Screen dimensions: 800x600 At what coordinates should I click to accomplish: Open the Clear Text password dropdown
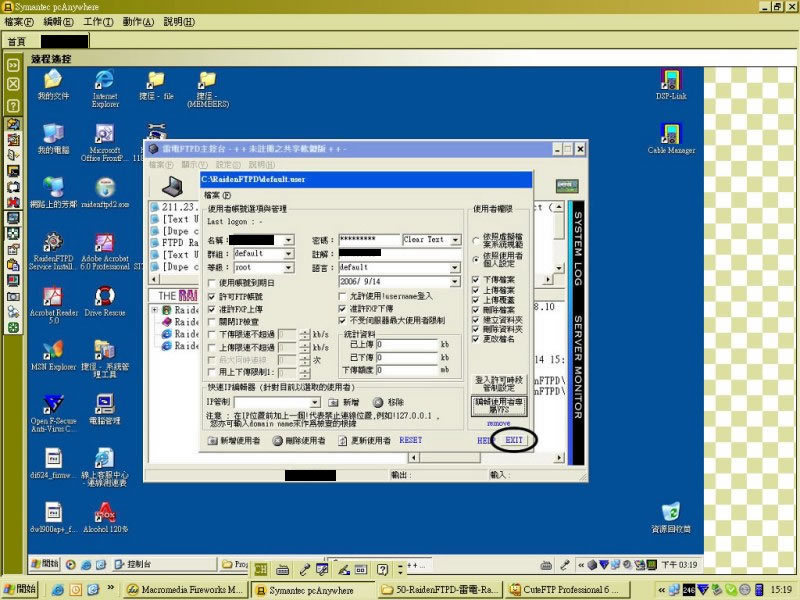[x=456, y=239]
